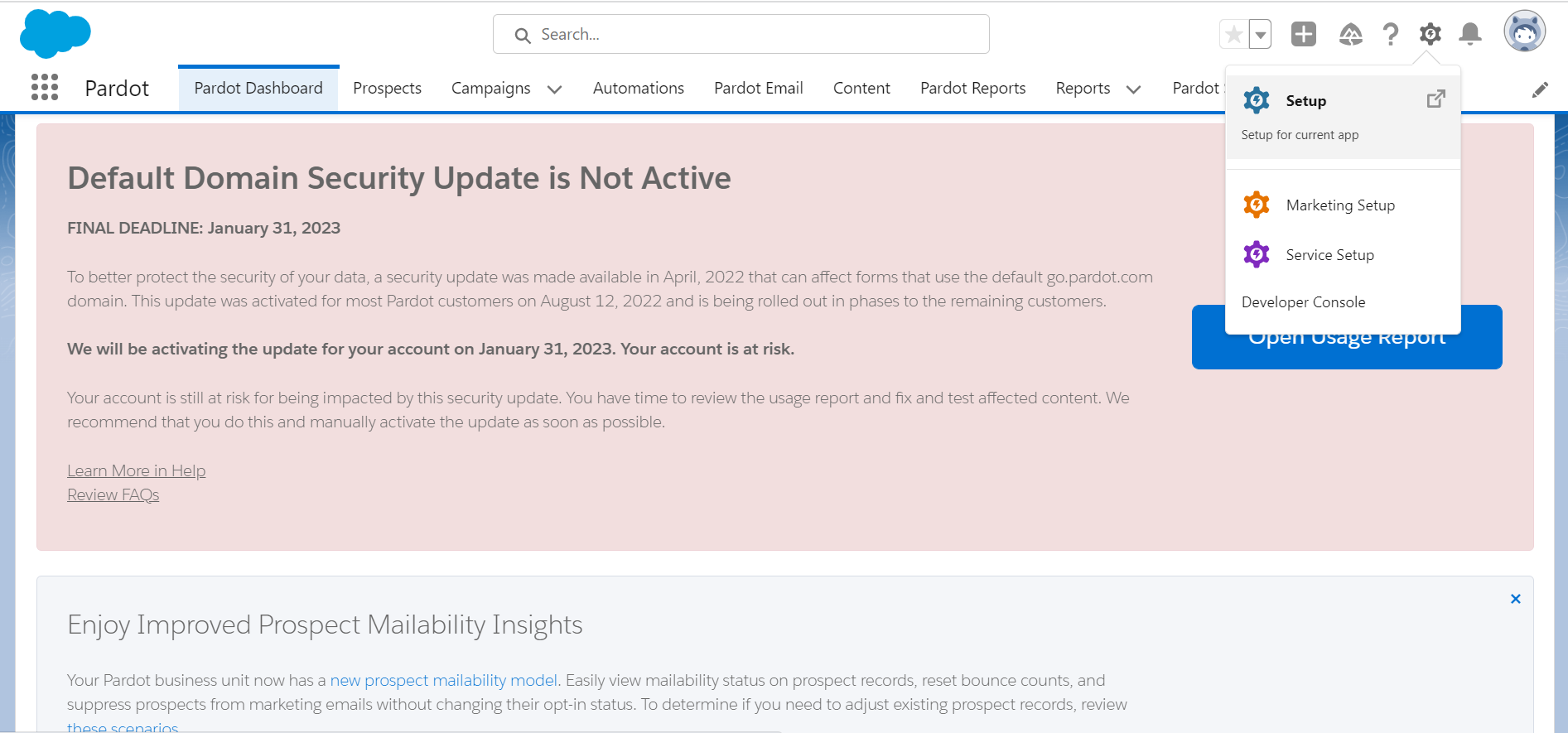The image size is (1568, 733).
Task: Open the Pardot Reports tab
Action: coord(973,88)
